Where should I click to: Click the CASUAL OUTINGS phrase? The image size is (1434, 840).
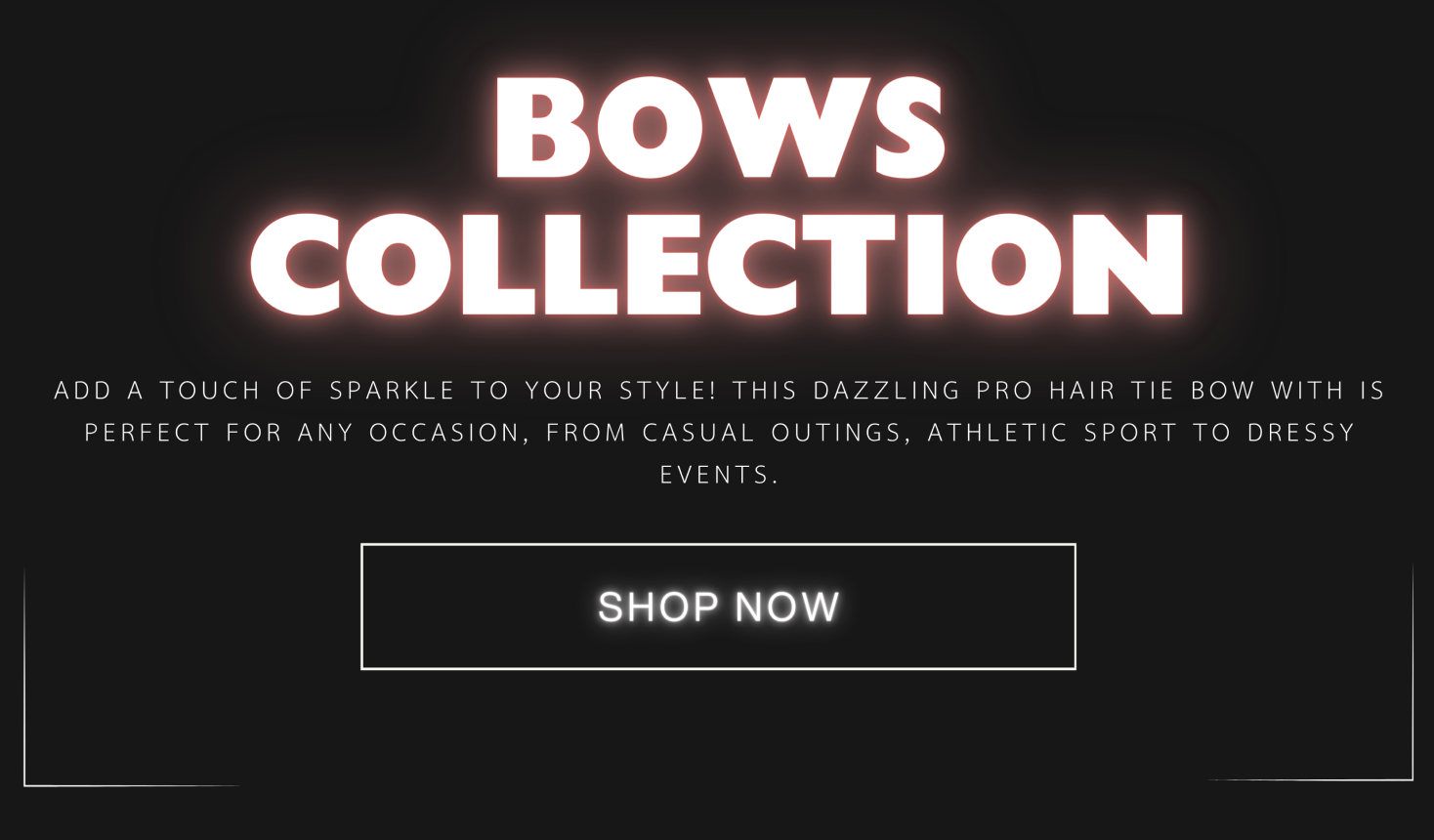[x=772, y=433]
